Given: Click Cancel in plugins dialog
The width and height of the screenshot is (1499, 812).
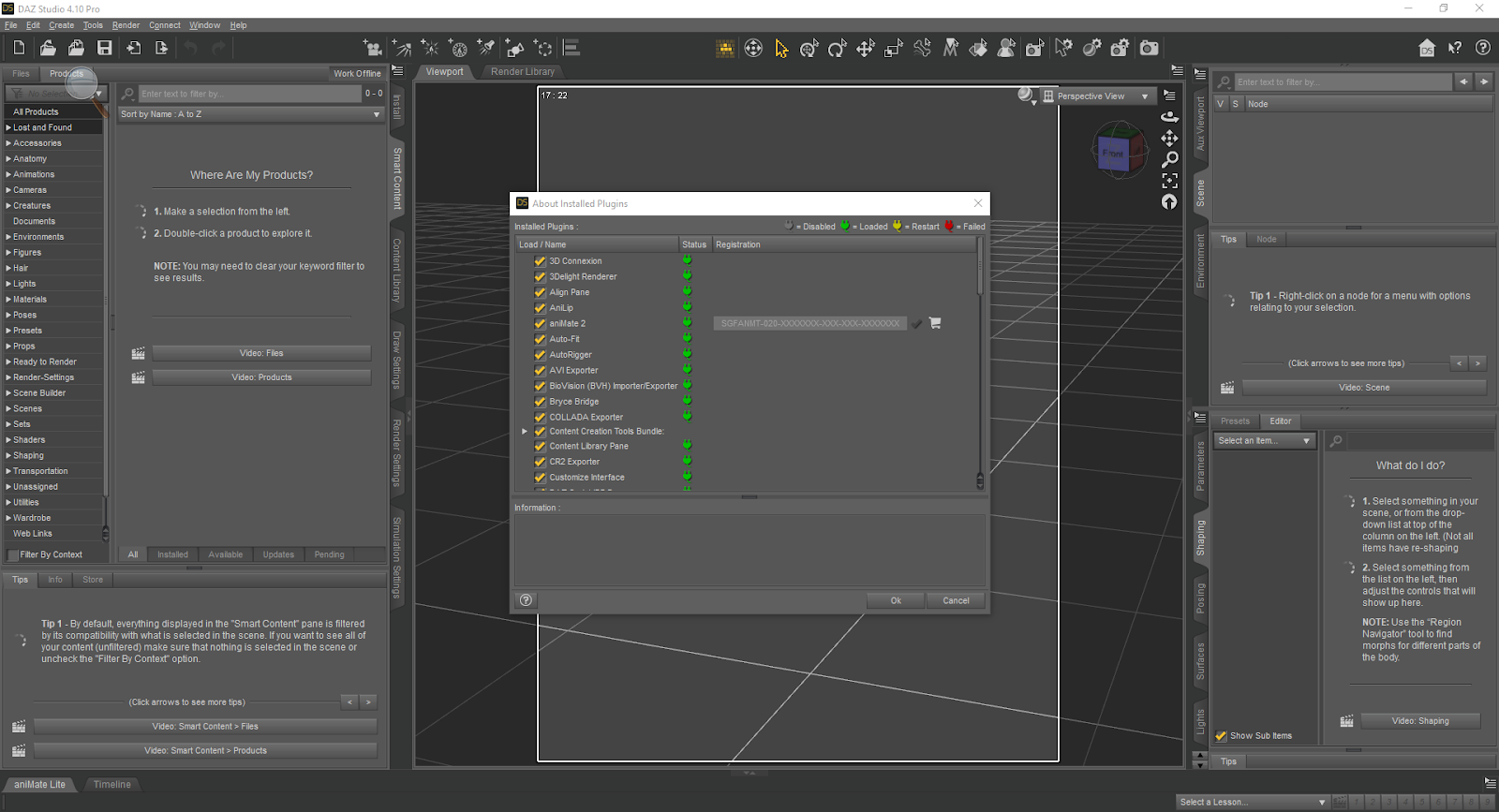Looking at the screenshot, I should coord(956,600).
